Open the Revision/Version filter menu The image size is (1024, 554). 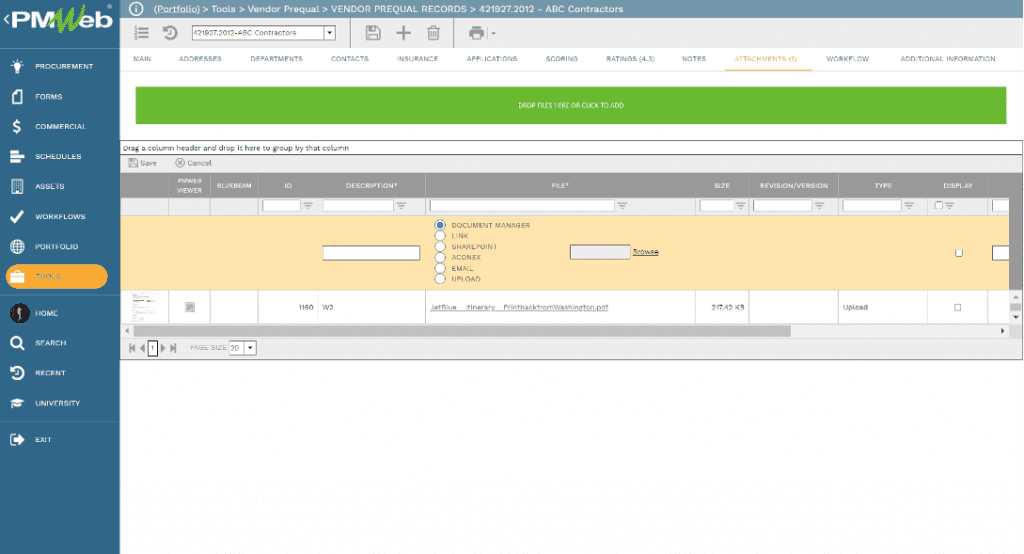point(819,206)
